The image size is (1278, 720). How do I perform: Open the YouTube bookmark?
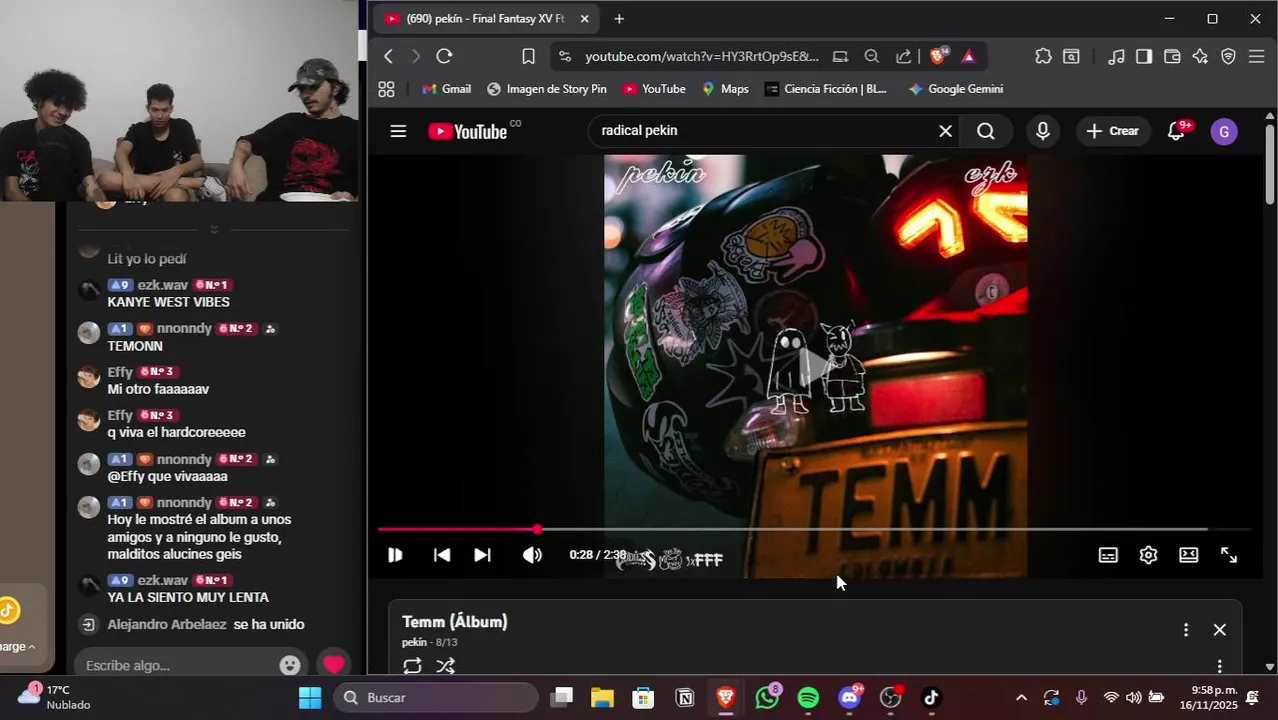[x=654, y=89]
